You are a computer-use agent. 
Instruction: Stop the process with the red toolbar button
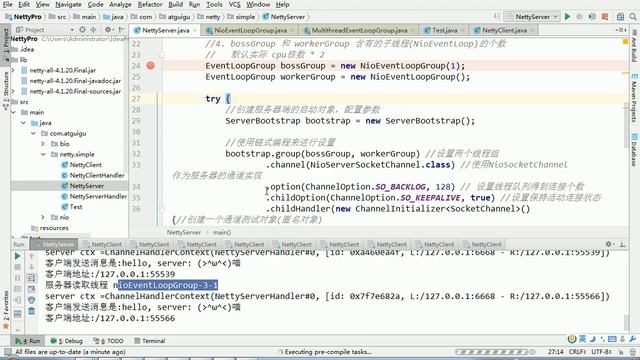click(x=605, y=17)
